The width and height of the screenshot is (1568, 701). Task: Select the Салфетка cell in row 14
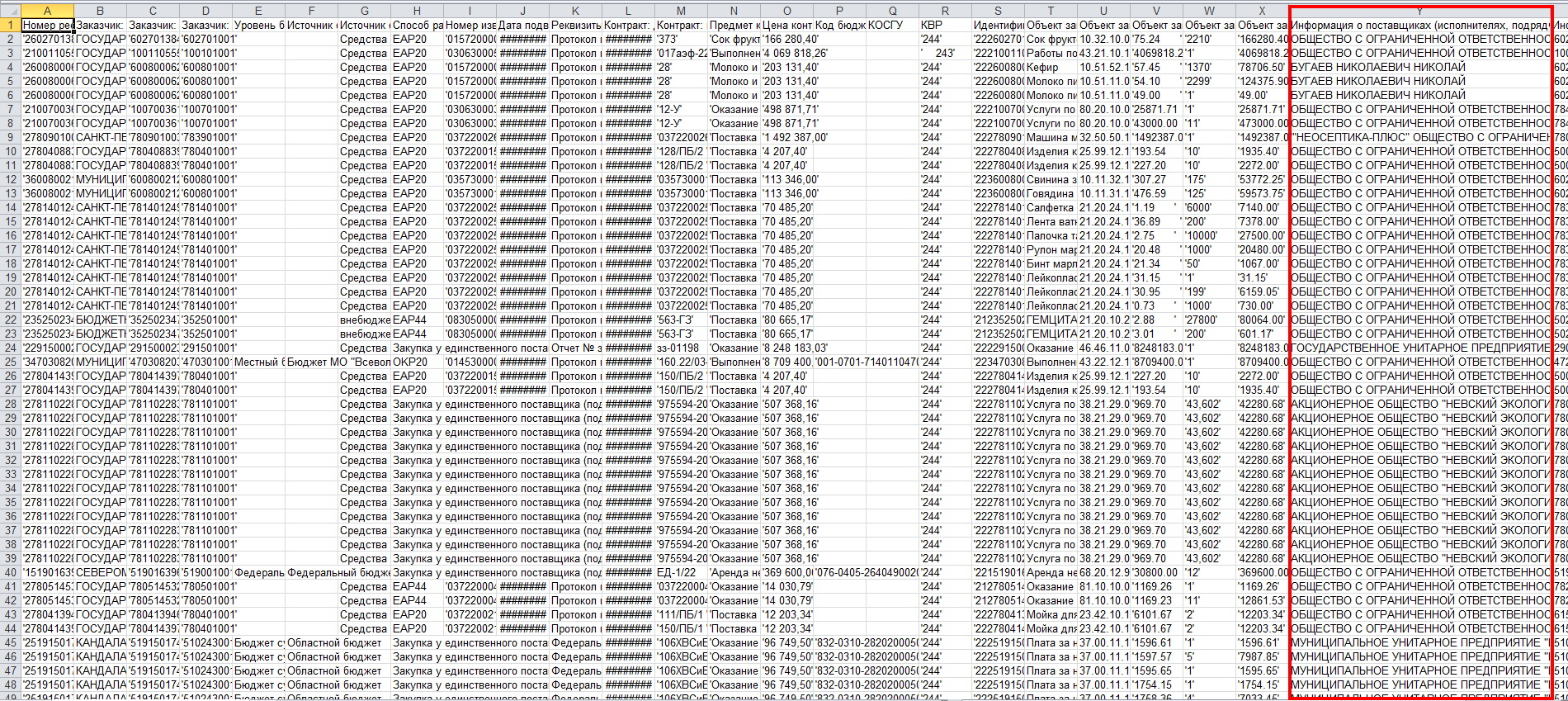click(x=1051, y=207)
